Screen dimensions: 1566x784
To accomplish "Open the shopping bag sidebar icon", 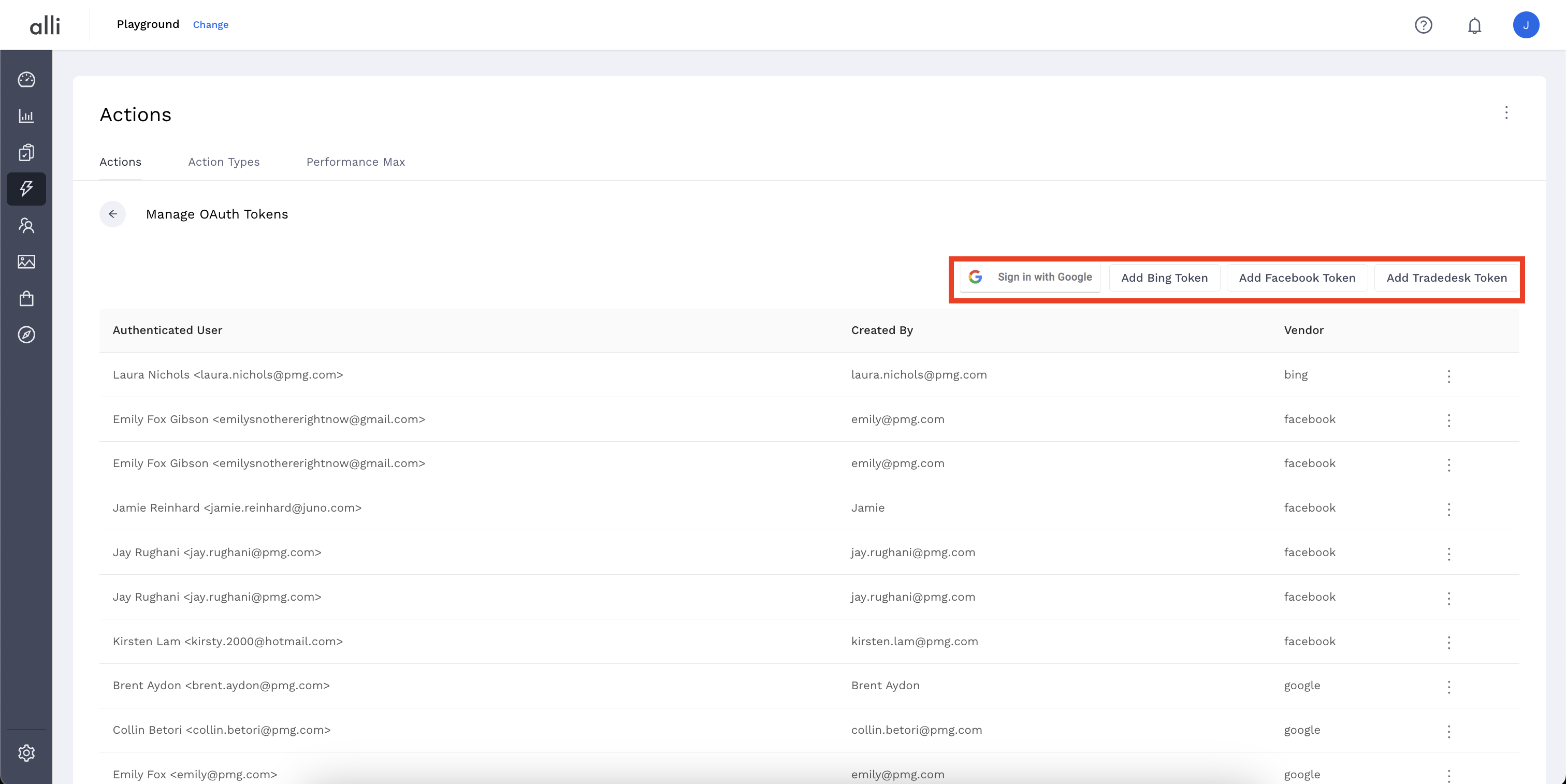I will [x=26, y=298].
